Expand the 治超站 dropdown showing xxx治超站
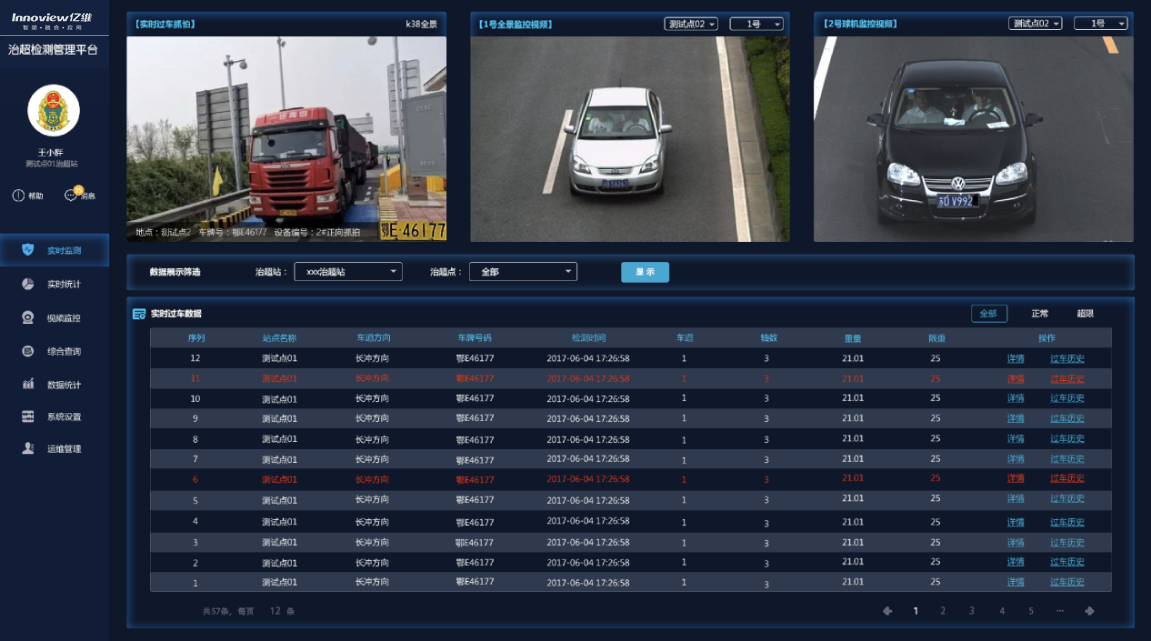The height and width of the screenshot is (641, 1151). tap(348, 271)
